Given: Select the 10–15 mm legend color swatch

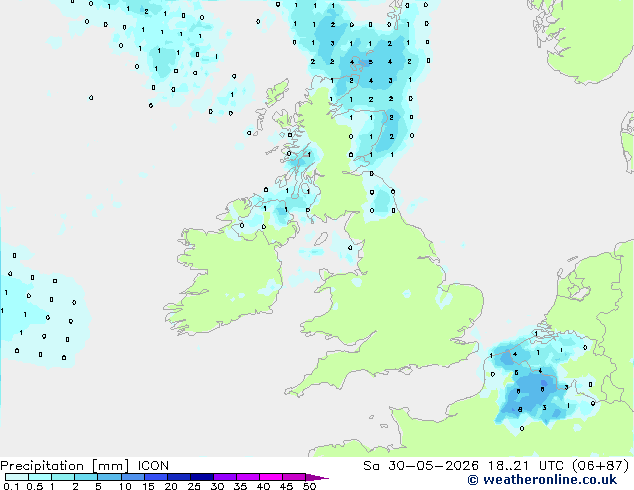Looking at the screenshot, I should click(133, 477).
